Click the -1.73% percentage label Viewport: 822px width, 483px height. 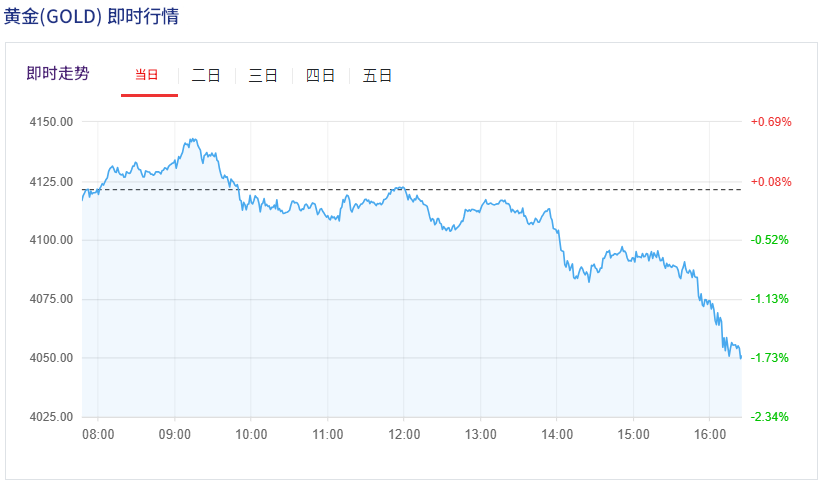tap(771, 358)
